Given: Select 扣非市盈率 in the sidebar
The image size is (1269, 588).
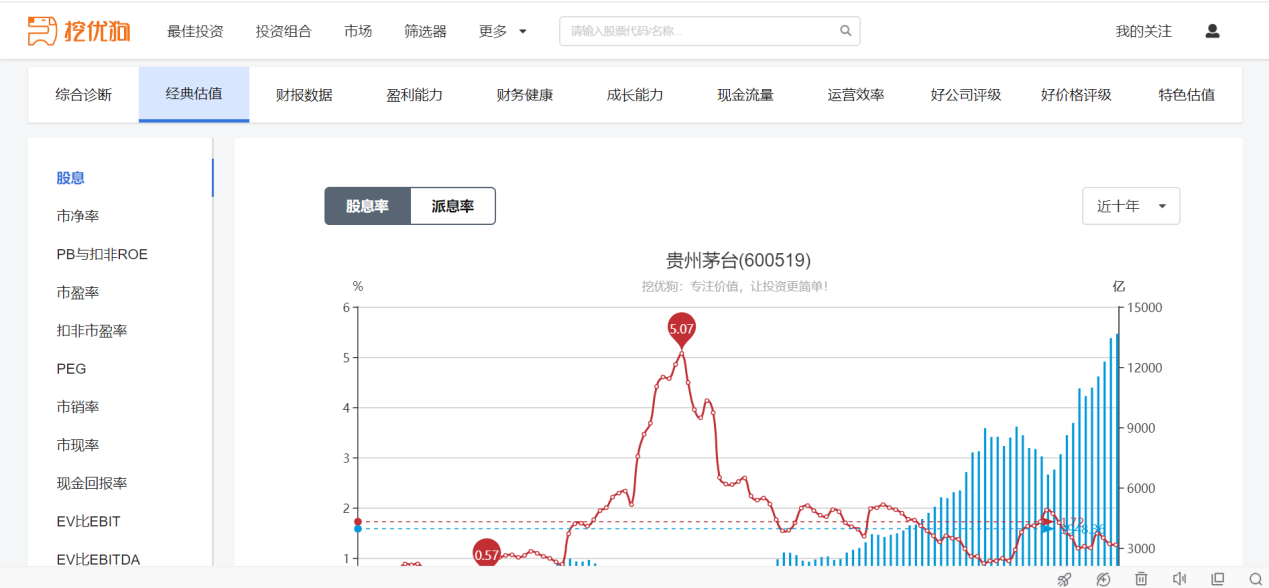Looking at the screenshot, I should click(x=92, y=330).
